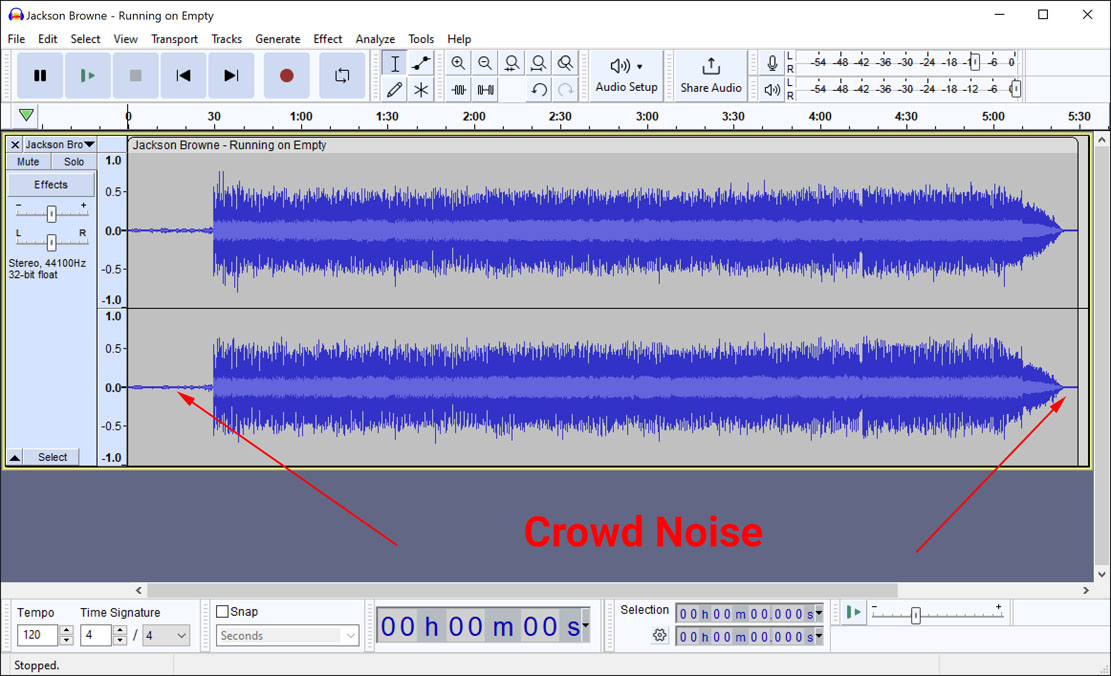Close the Jackson Browne track
Screen dimensions: 1111x676
(x=15, y=145)
